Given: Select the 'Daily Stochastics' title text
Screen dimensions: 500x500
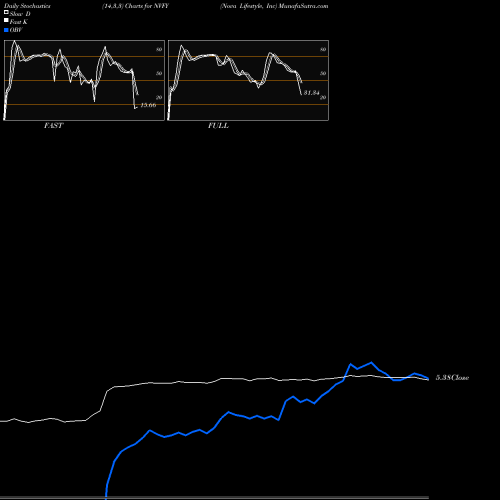Looking at the screenshot, I should coord(27,6).
